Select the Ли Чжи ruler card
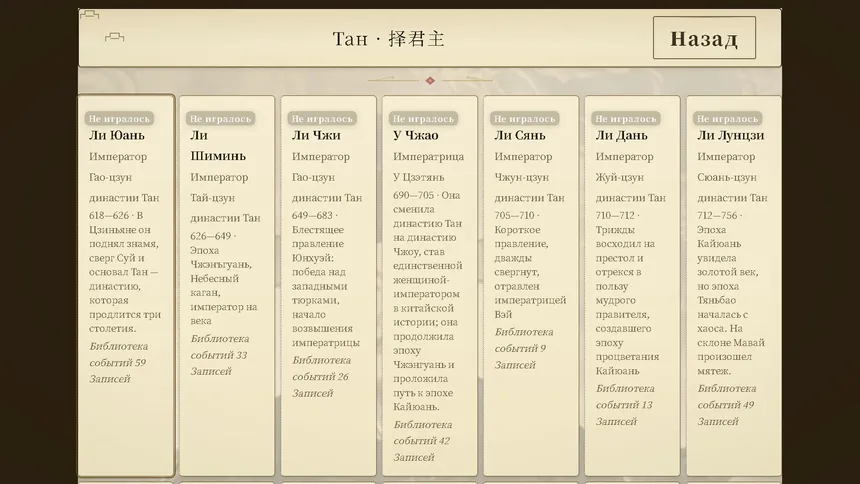The height and width of the screenshot is (484, 860). click(x=329, y=285)
